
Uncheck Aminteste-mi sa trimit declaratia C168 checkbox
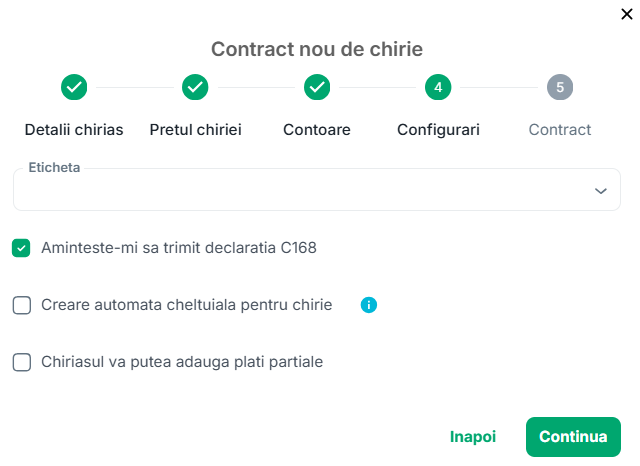click(21, 248)
